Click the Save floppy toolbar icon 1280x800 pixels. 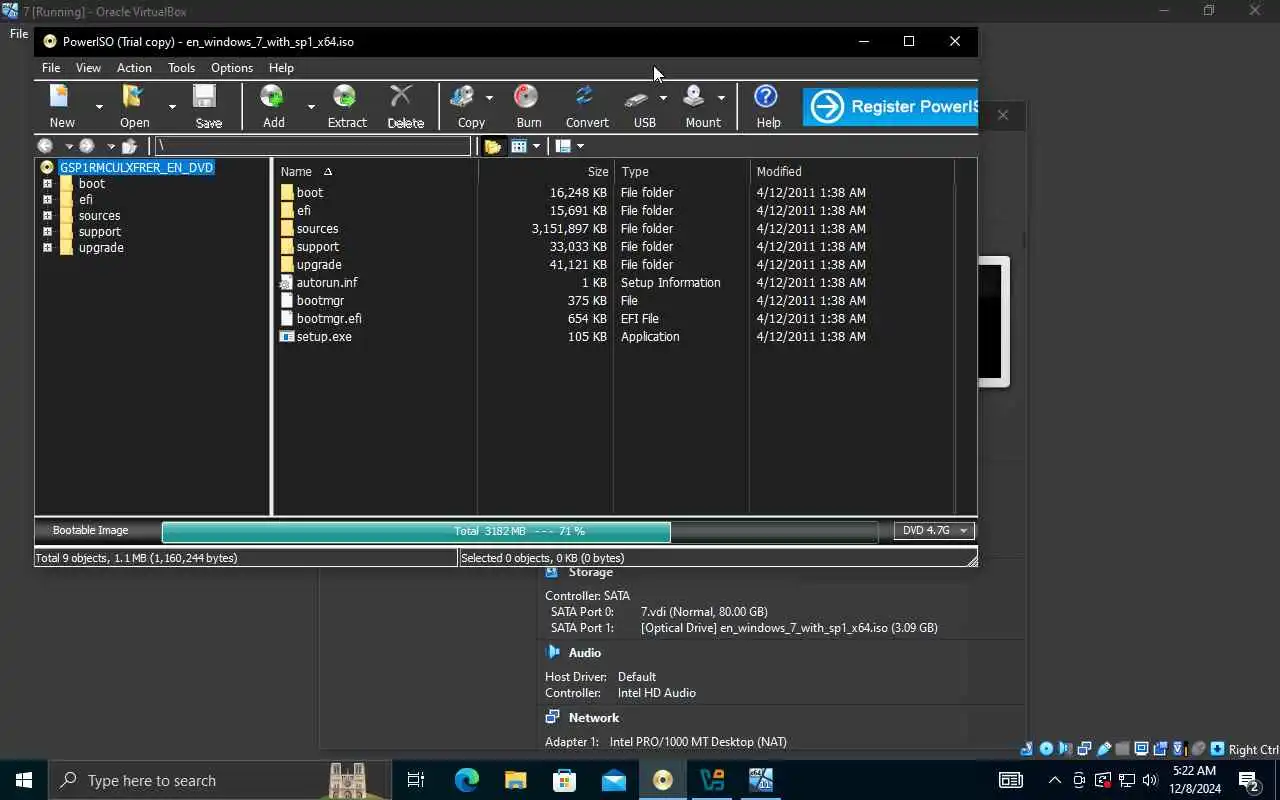(206, 97)
